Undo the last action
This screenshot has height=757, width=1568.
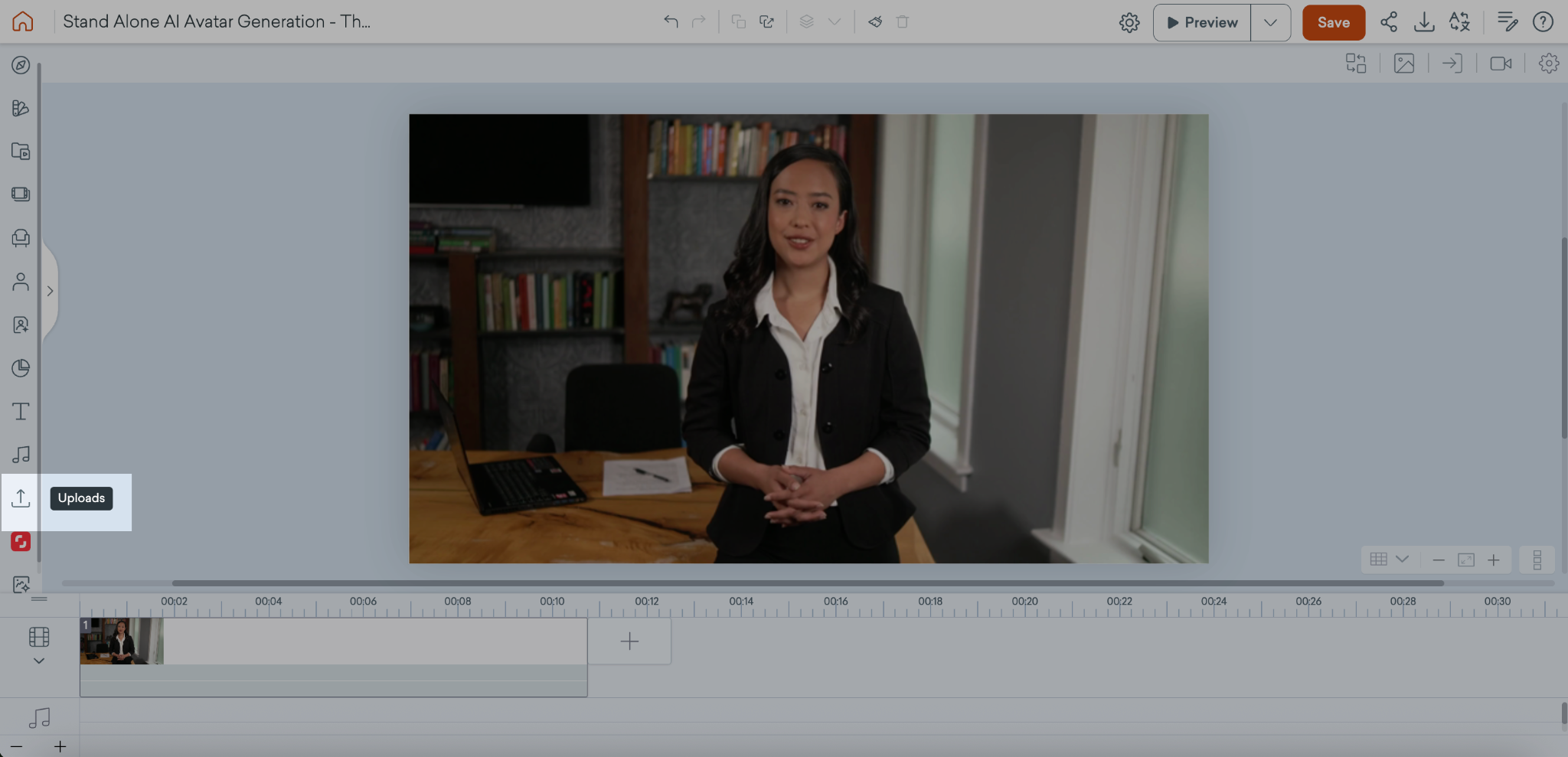click(671, 21)
